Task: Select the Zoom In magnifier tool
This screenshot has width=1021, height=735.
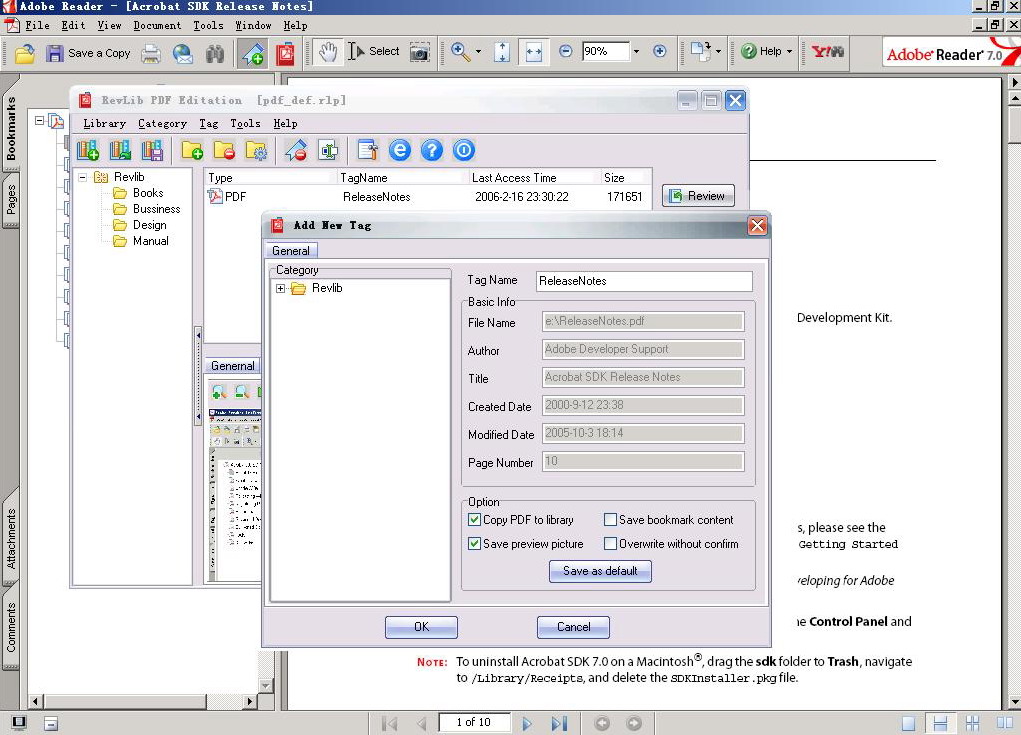Action: pos(460,51)
